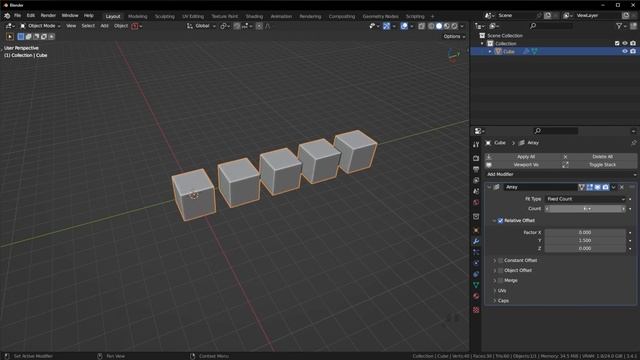
Task: Switch to Material Preview shading
Action: tap(447, 26)
